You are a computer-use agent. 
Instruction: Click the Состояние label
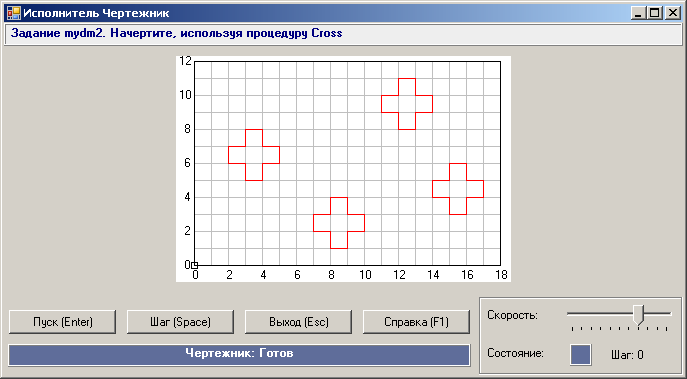coord(515,353)
